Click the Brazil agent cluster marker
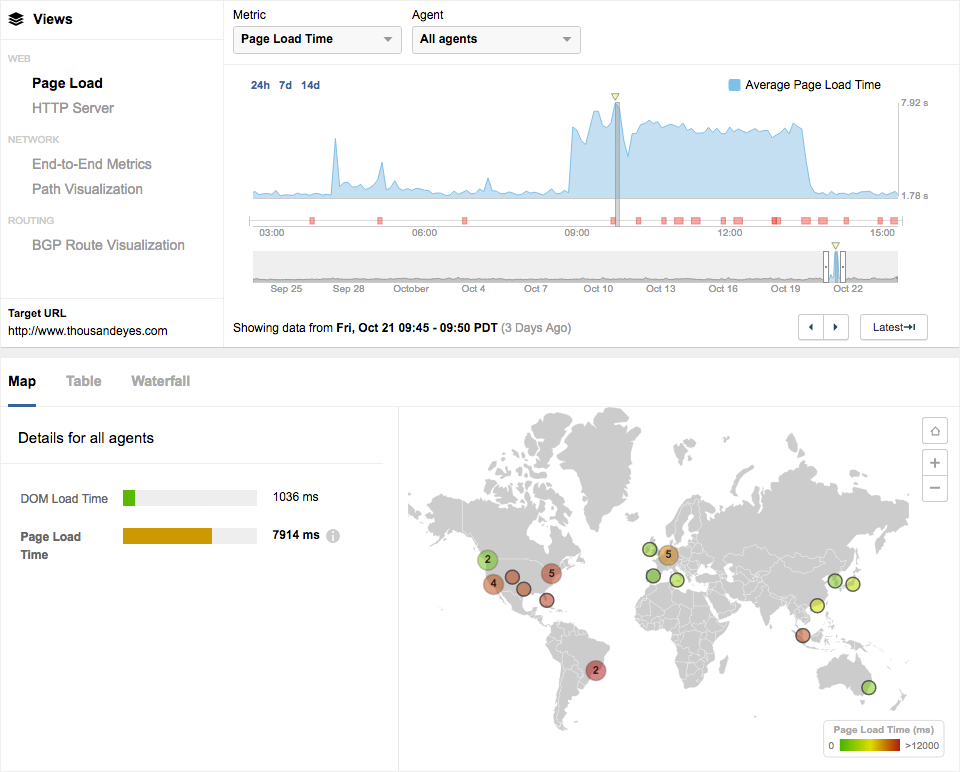The width and height of the screenshot is (960, 772). pos(596,670)
